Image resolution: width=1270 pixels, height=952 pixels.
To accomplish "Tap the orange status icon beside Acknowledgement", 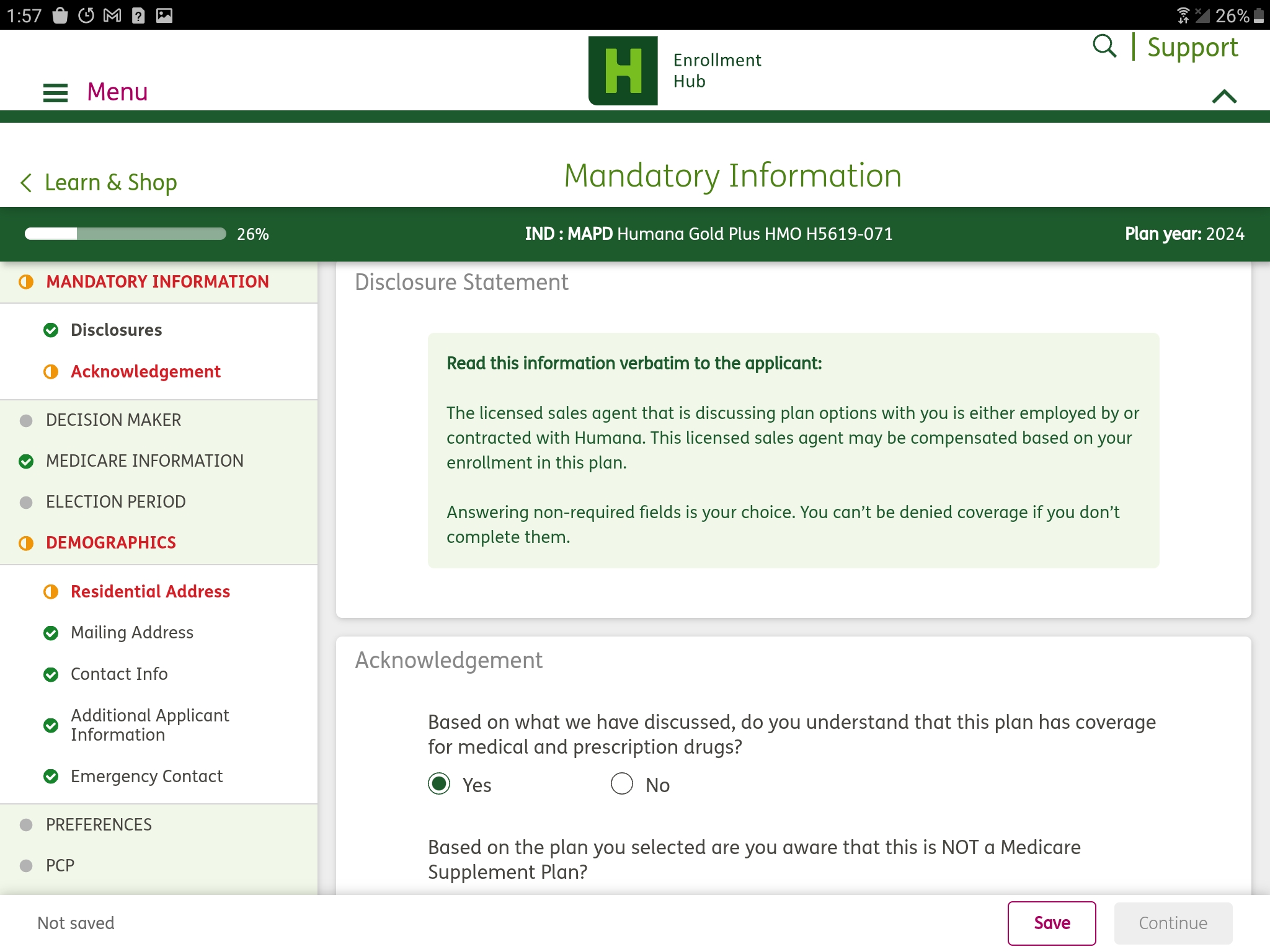I will (51, 372).
